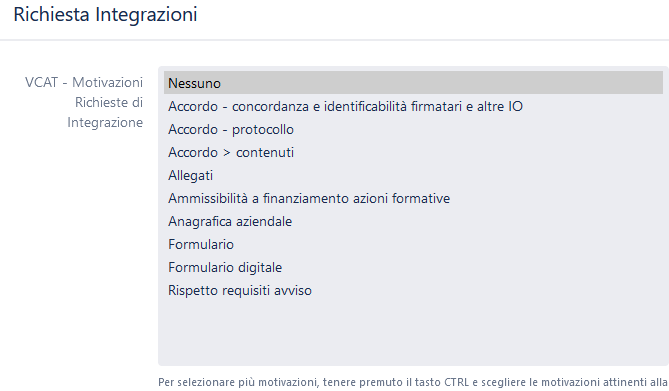This screenshot has height=391, width=669.
Task: Pick the Accordo > contenuti entry
Action: 413,152
